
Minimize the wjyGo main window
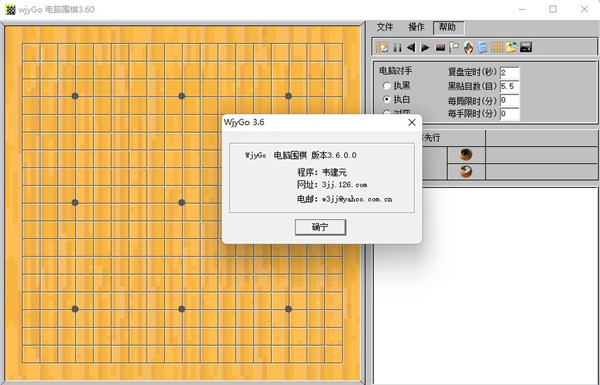click(522, 9)
